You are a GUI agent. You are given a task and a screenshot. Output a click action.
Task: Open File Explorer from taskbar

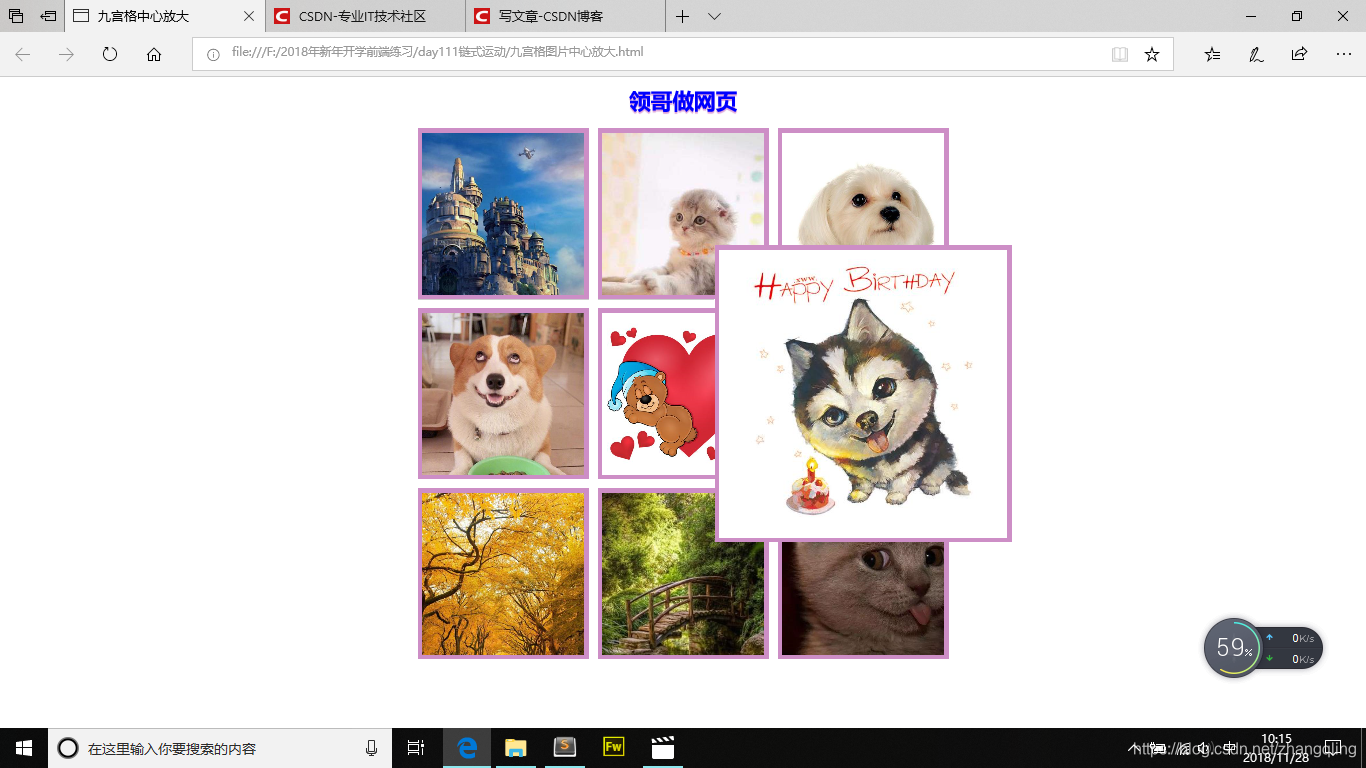click(x=515, y=748)
